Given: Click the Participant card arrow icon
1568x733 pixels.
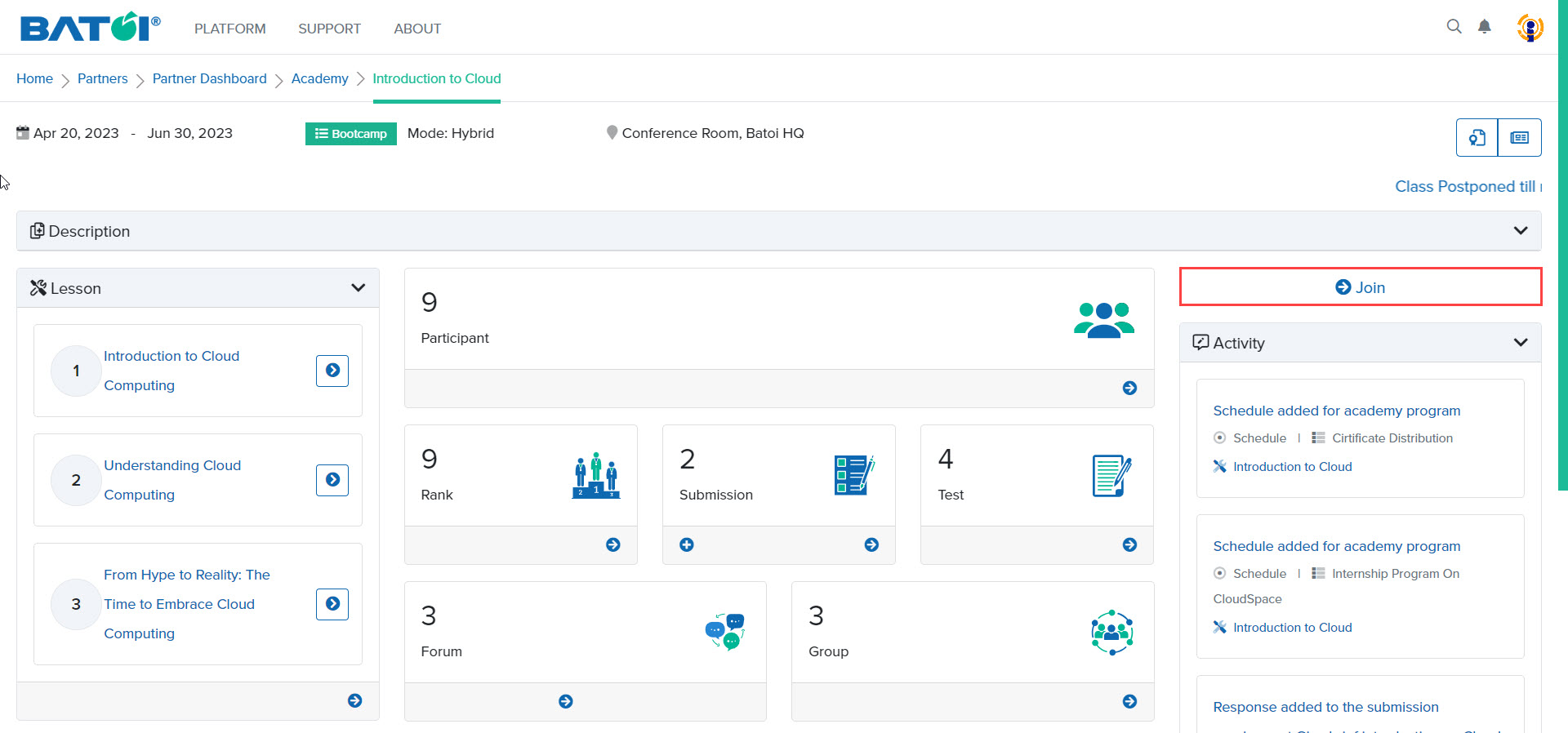Looking at the screenshot, I should pos(1129,388).
